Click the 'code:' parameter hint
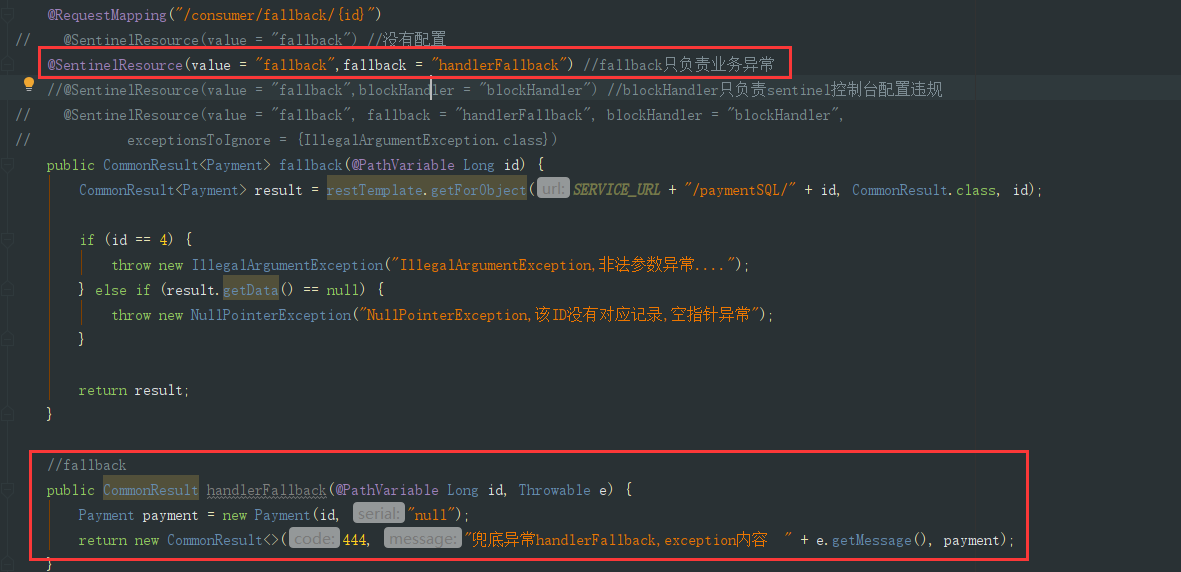The image size is (1181, 572). [314, 540]
